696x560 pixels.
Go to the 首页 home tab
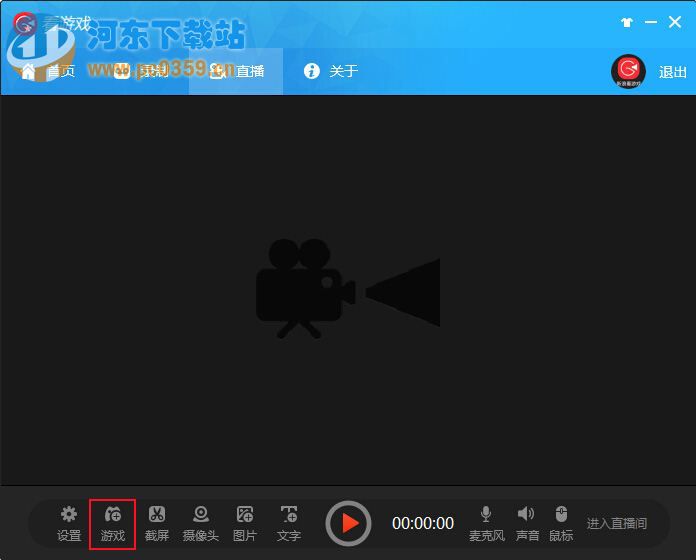click(x=48, y=71)
